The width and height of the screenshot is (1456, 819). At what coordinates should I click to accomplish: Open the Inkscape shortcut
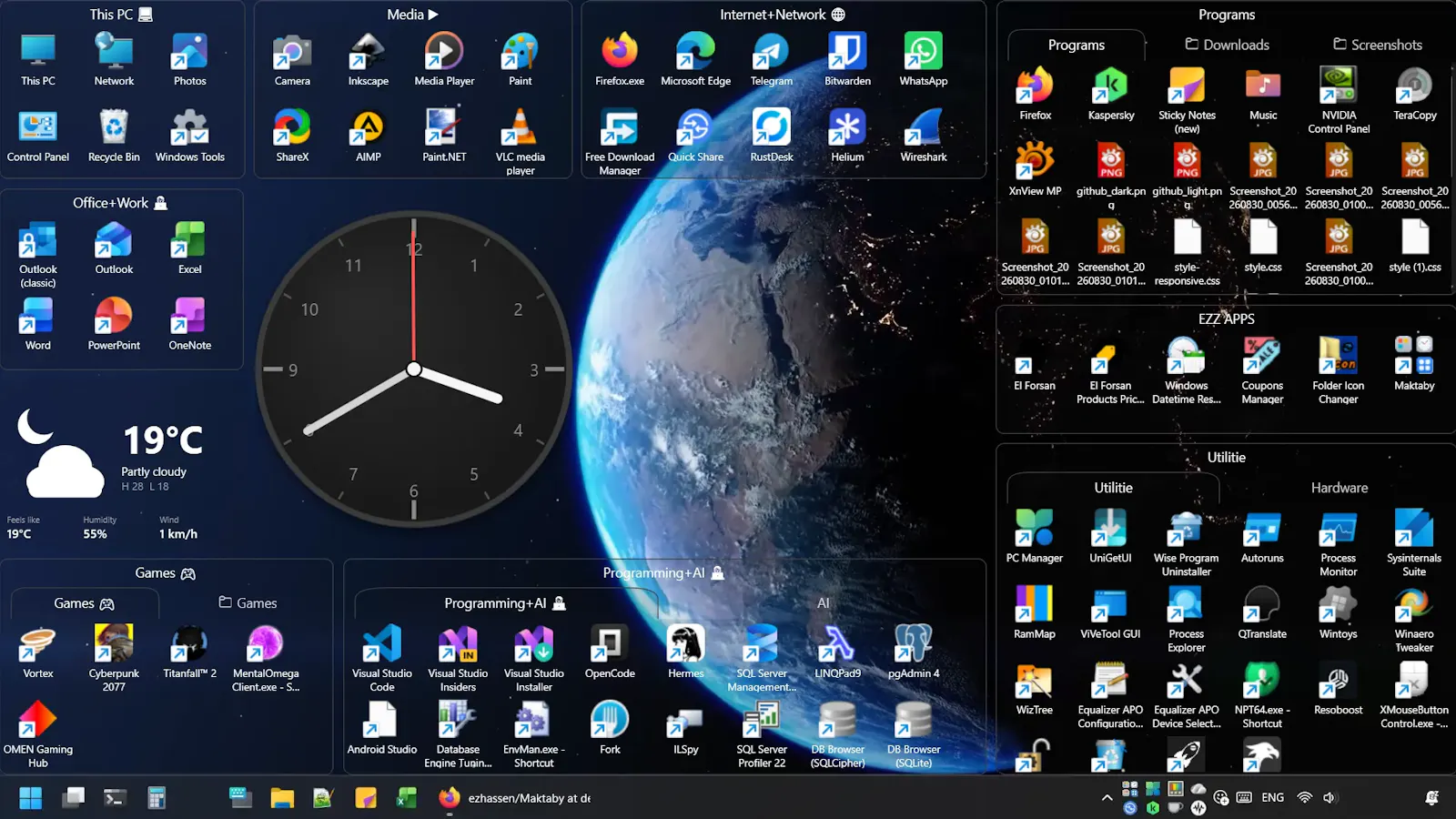pos(368,60)
